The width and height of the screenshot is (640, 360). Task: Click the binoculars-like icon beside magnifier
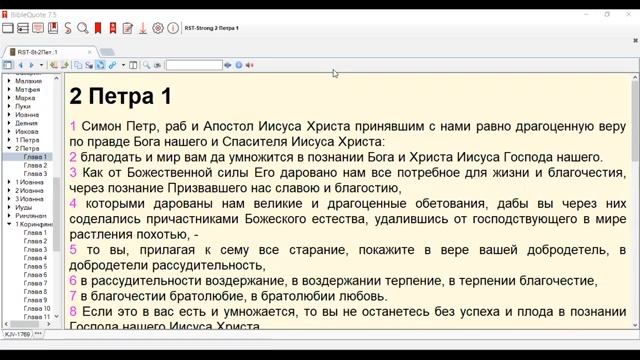(x=157, y=65)
